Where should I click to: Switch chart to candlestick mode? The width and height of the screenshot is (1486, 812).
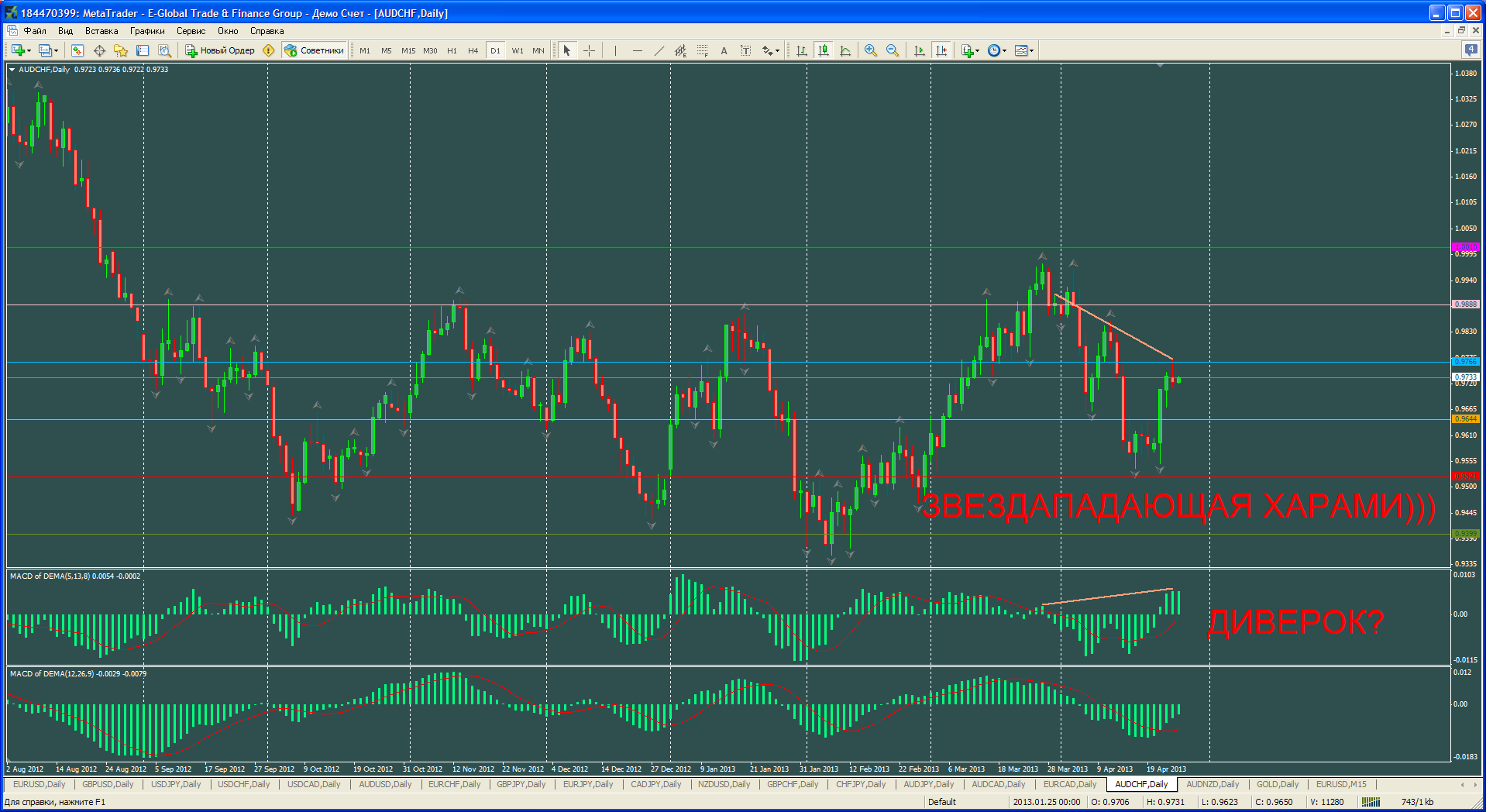[x=824, y=50]
